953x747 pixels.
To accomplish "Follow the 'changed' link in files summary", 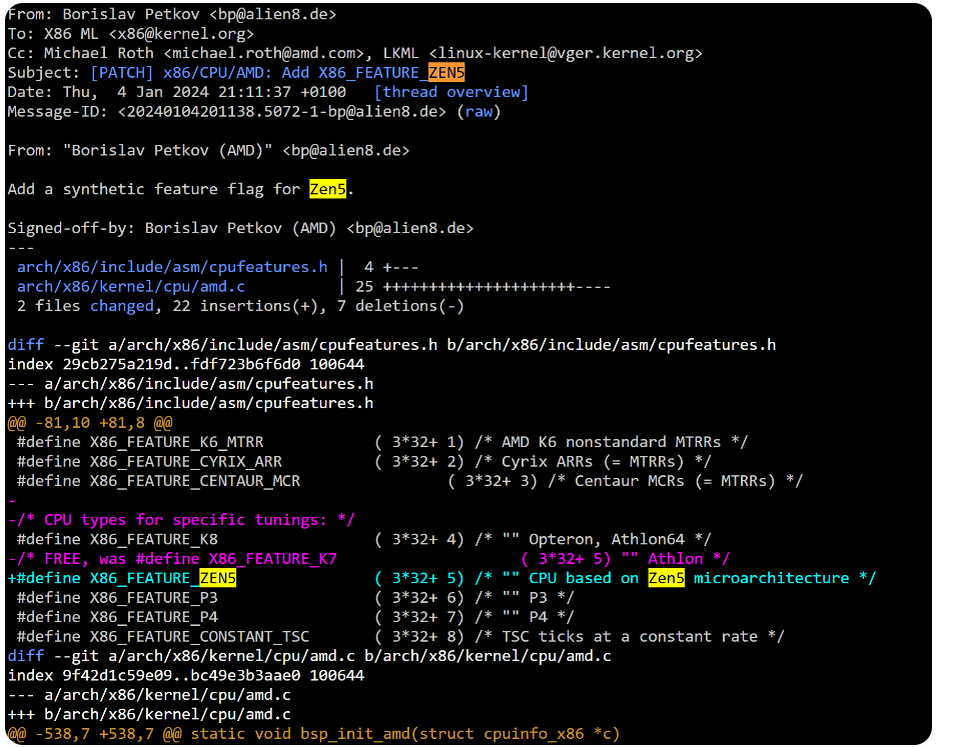I will (x=122, y=306).
